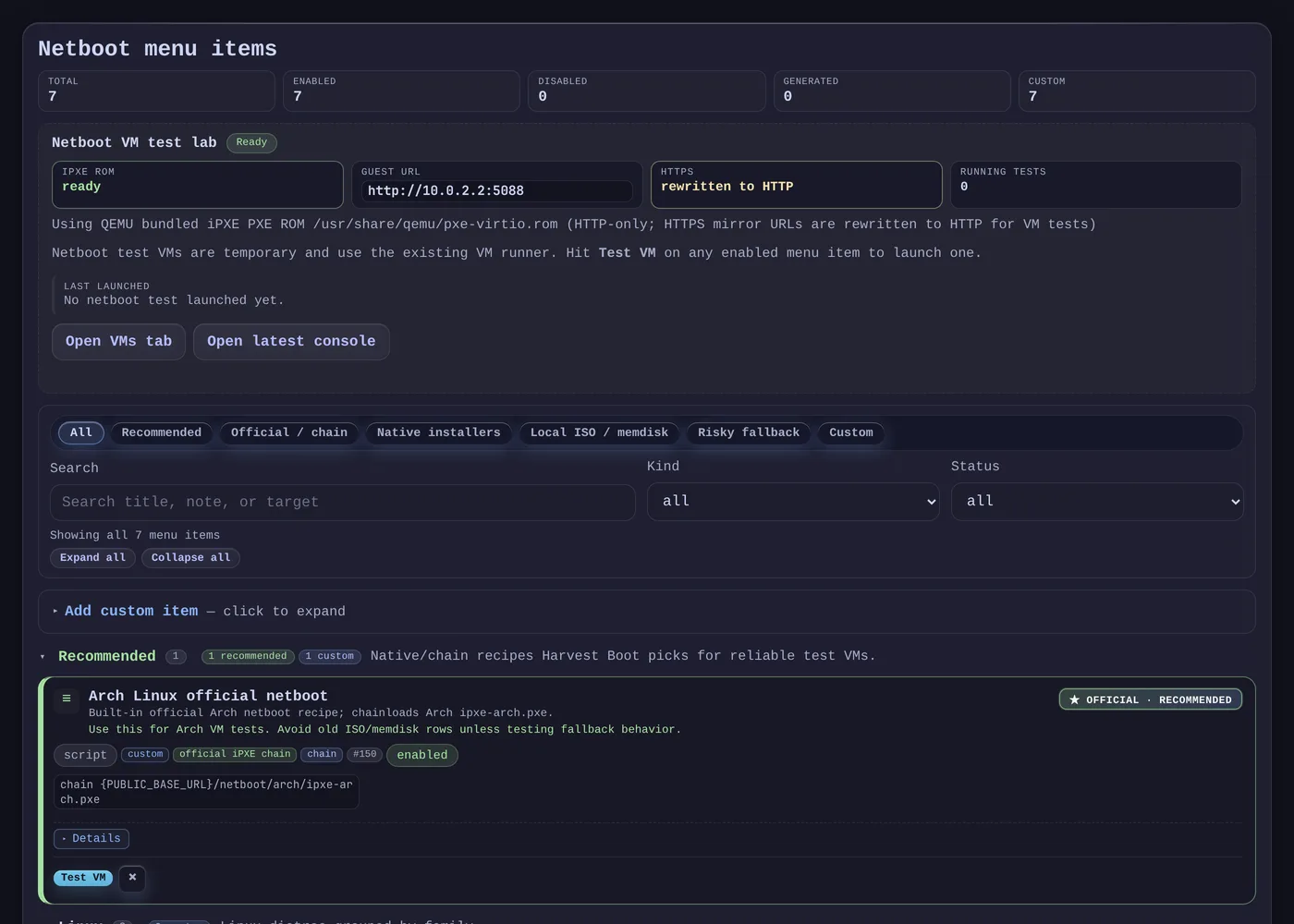Select the Local ISO / memdisk filter
The image size is (1294, 924).
point(599,432)
